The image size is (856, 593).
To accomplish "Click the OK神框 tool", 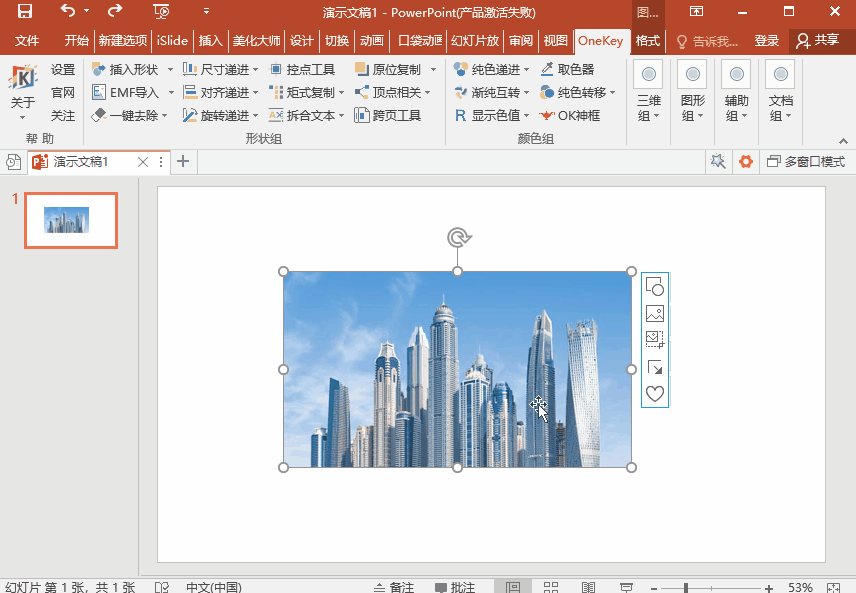I will coord(570,116).
